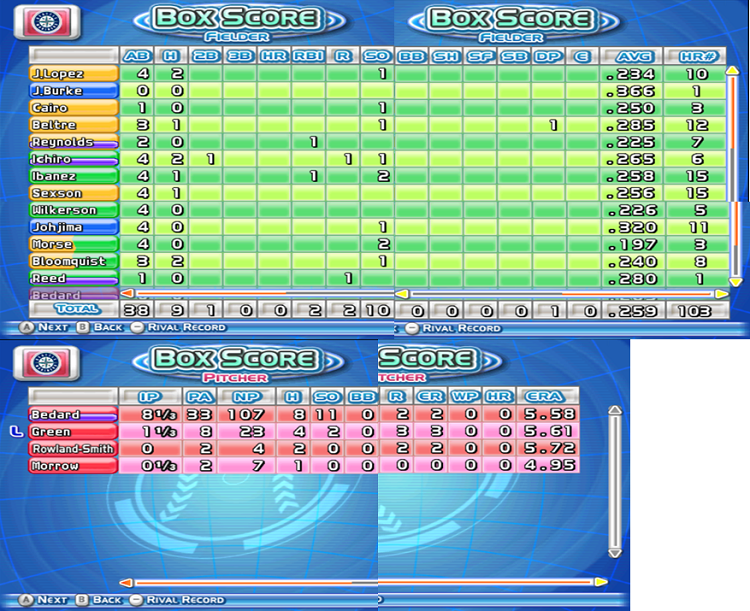750x611 pixels.
Task: Click the yellow right arrow above the HR# total
Action: tap(722, 293)
